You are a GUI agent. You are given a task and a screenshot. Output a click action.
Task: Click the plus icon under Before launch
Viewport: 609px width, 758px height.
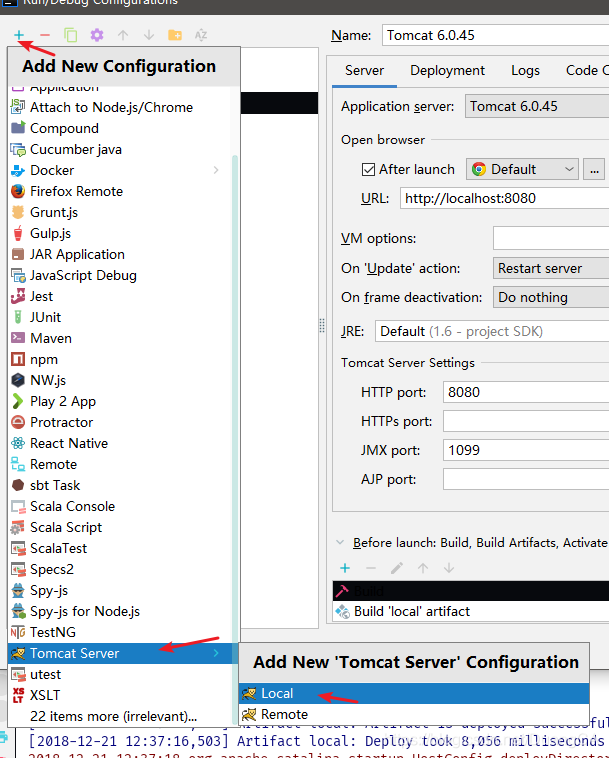[345, 568]
